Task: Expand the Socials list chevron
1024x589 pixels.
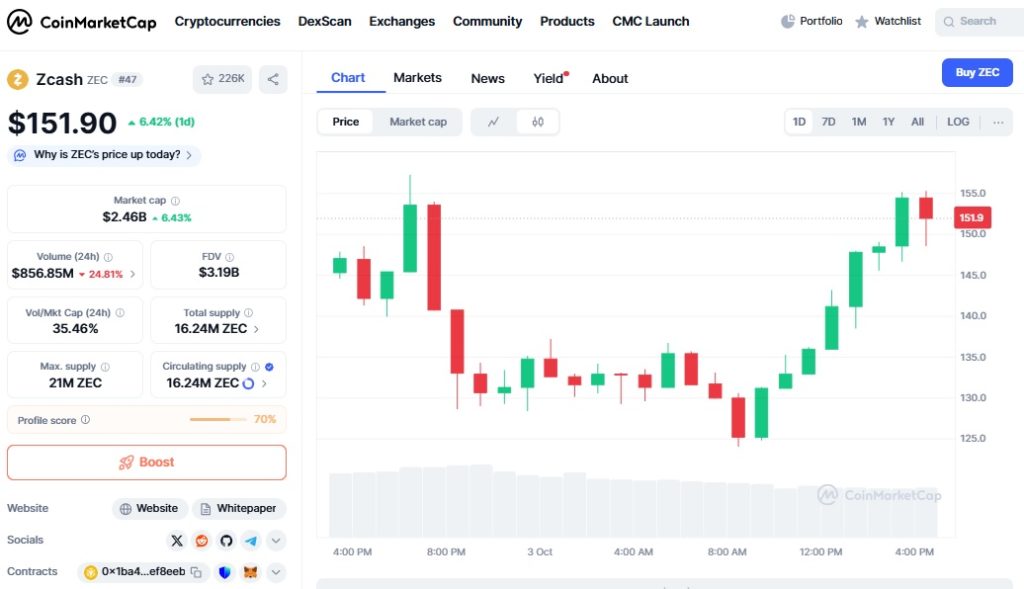Action: 276,540
